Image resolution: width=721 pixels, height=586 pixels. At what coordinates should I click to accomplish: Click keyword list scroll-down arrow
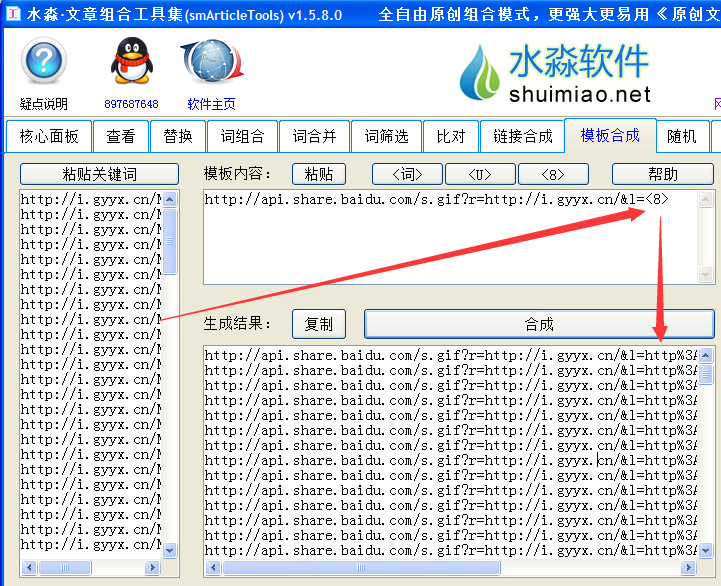pyautogui.click(x=170, y=550)
